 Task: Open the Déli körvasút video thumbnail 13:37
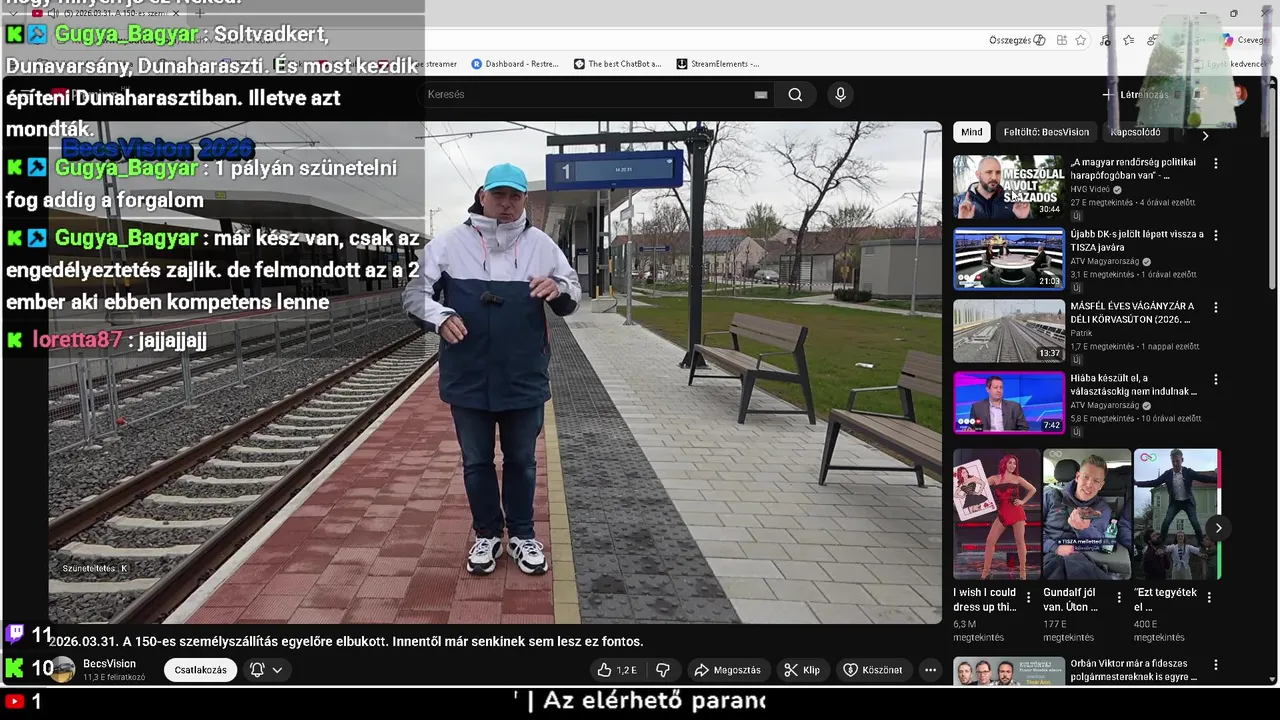[x=1008, y=330]
